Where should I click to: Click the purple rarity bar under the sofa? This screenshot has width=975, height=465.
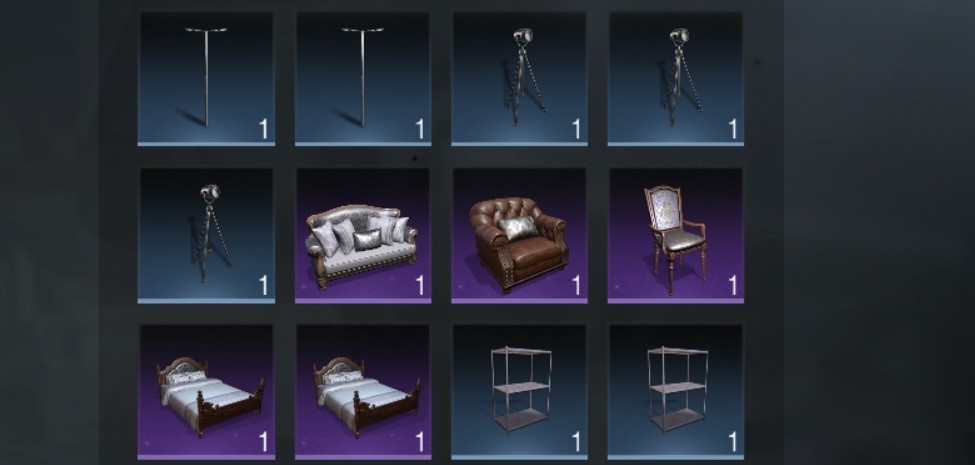click(x=363, y=301)
